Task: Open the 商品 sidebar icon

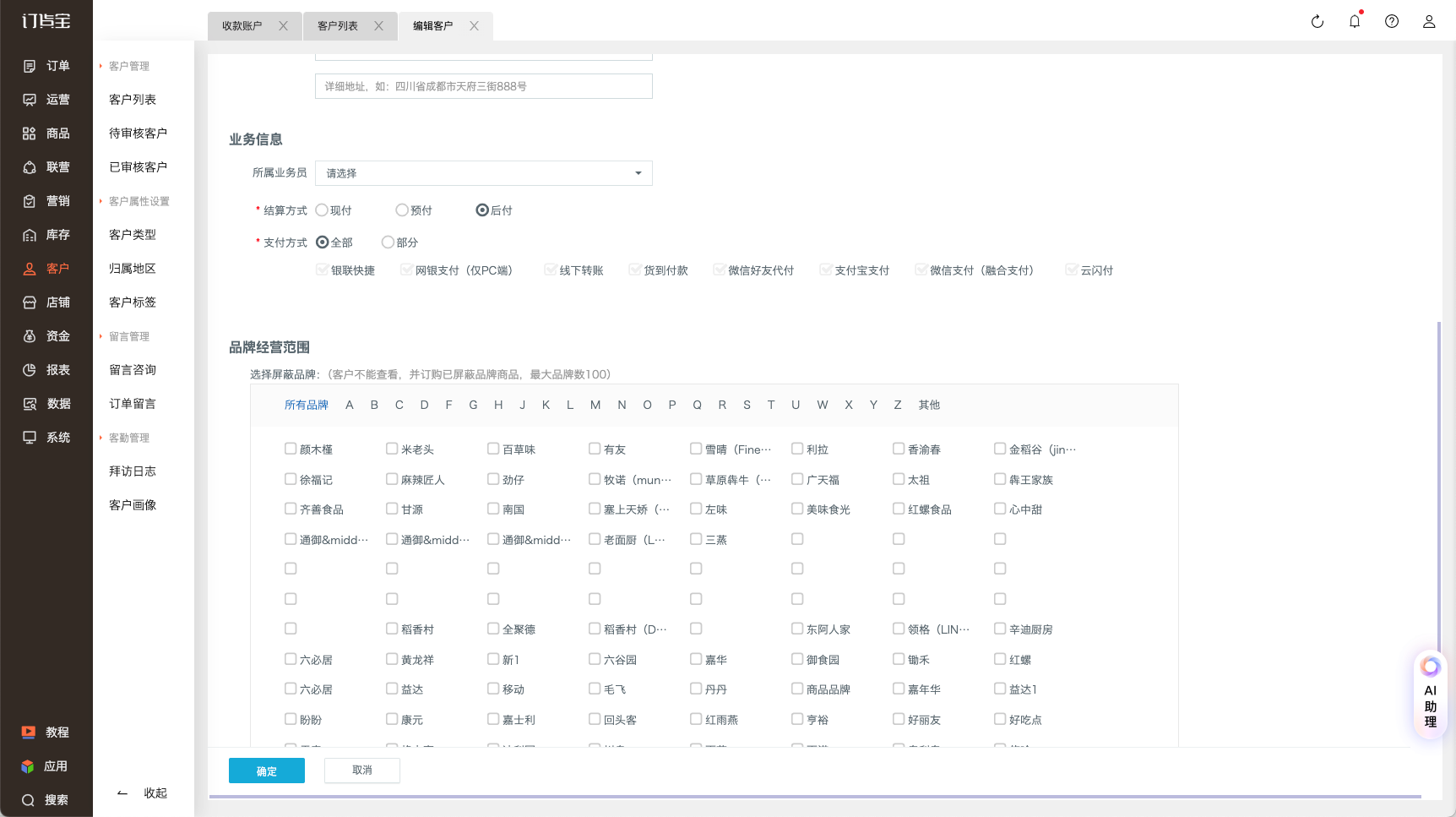Action: (x=30, y=133)
